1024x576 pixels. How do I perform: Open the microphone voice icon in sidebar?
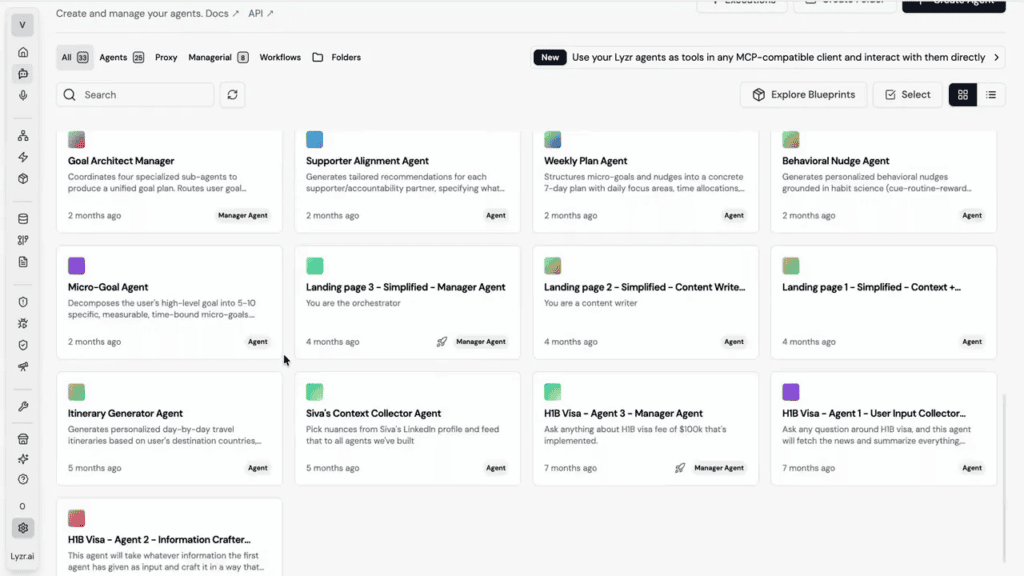(x=23, y=95)
